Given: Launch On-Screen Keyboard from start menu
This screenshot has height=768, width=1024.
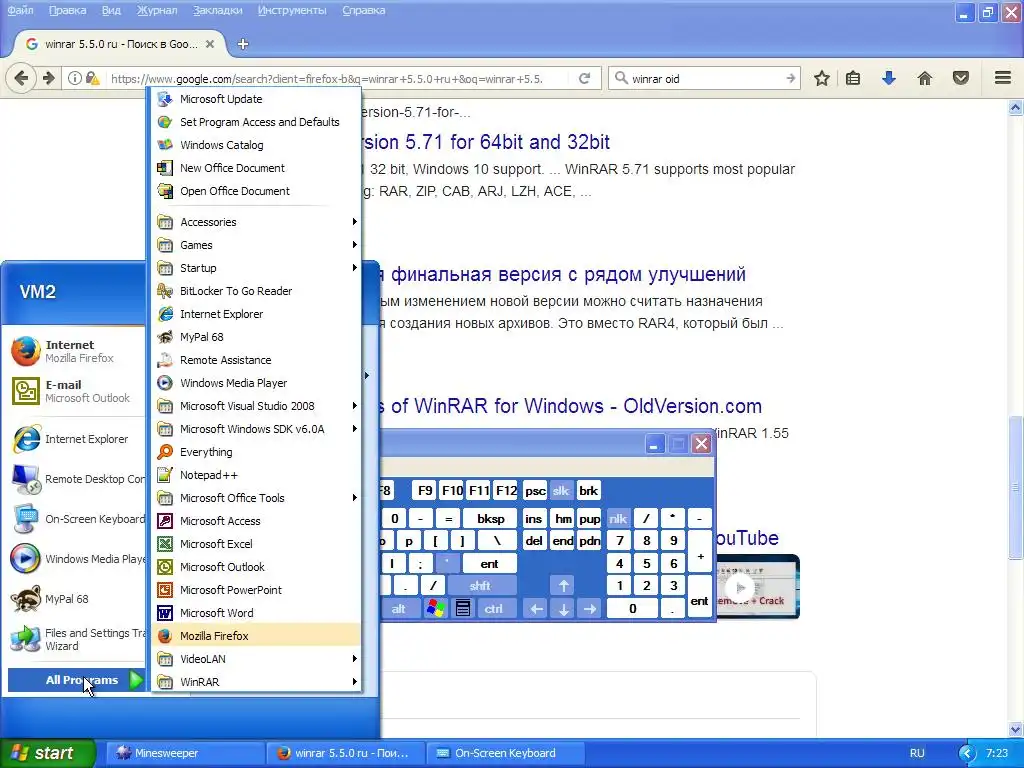Looking at the screenshot, I should pyautogui.click(x=77, y=519).
